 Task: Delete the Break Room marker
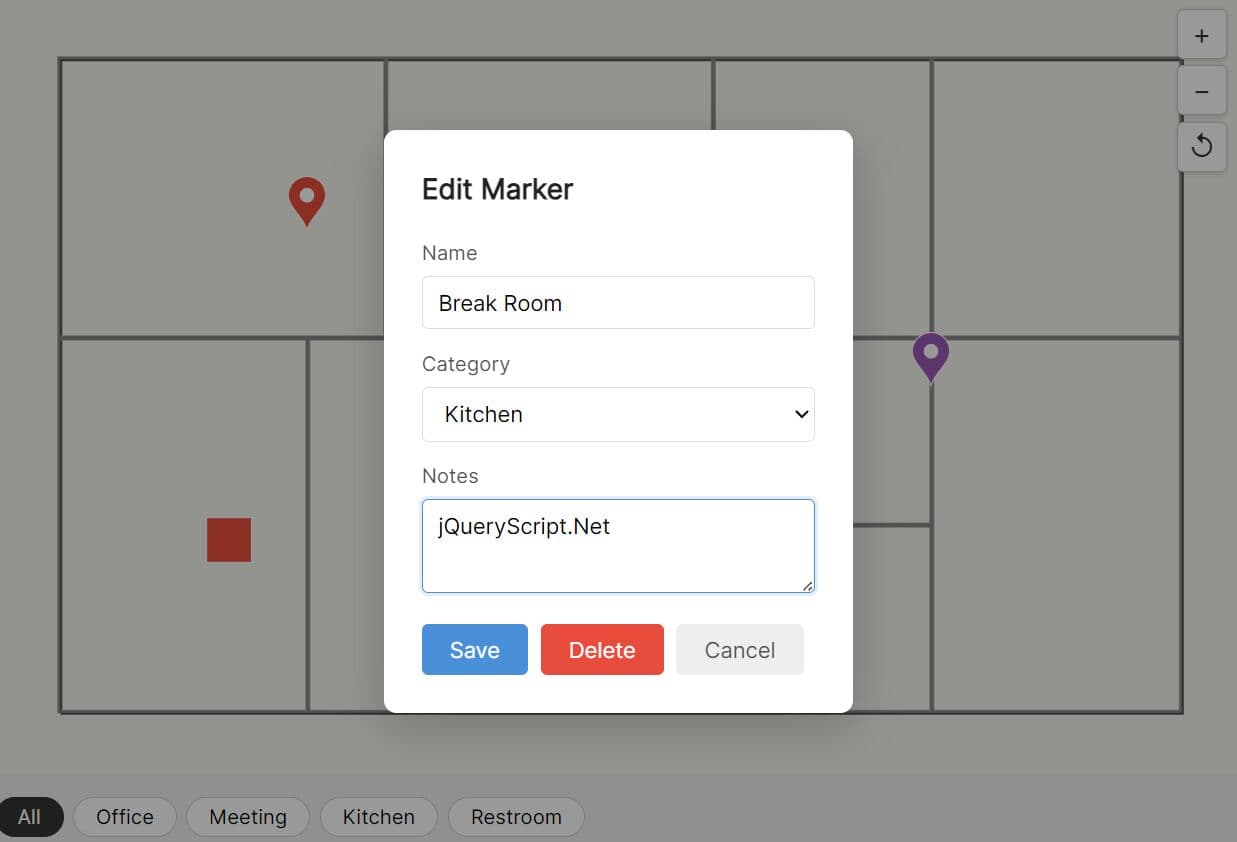602,649
